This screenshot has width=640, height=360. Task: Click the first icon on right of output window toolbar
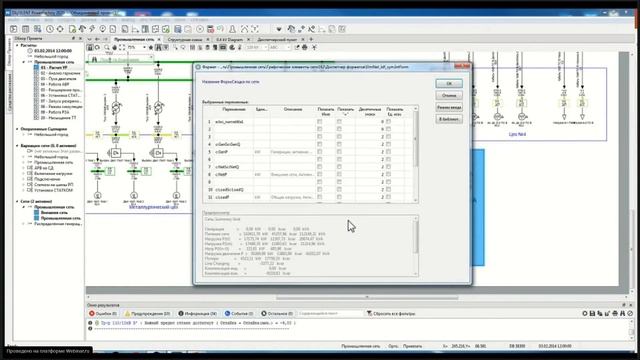pos(584,313)
